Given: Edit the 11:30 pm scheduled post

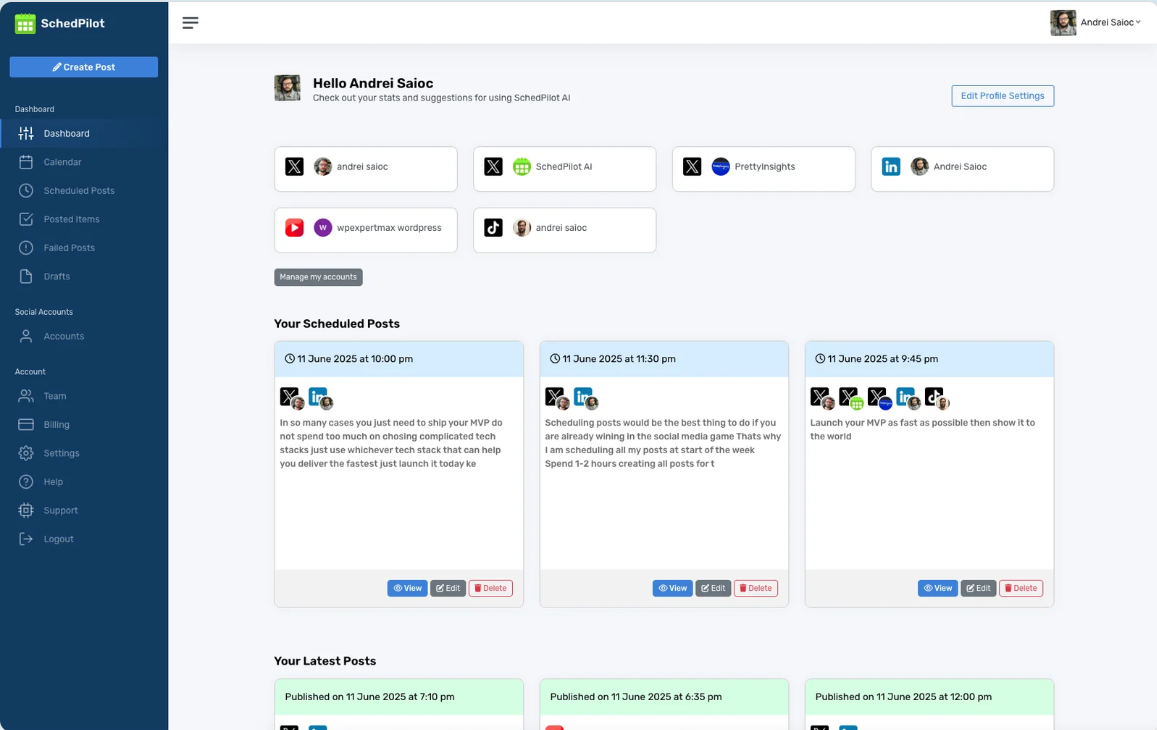Looking at the screenshot, I should [x=713, y=588].
